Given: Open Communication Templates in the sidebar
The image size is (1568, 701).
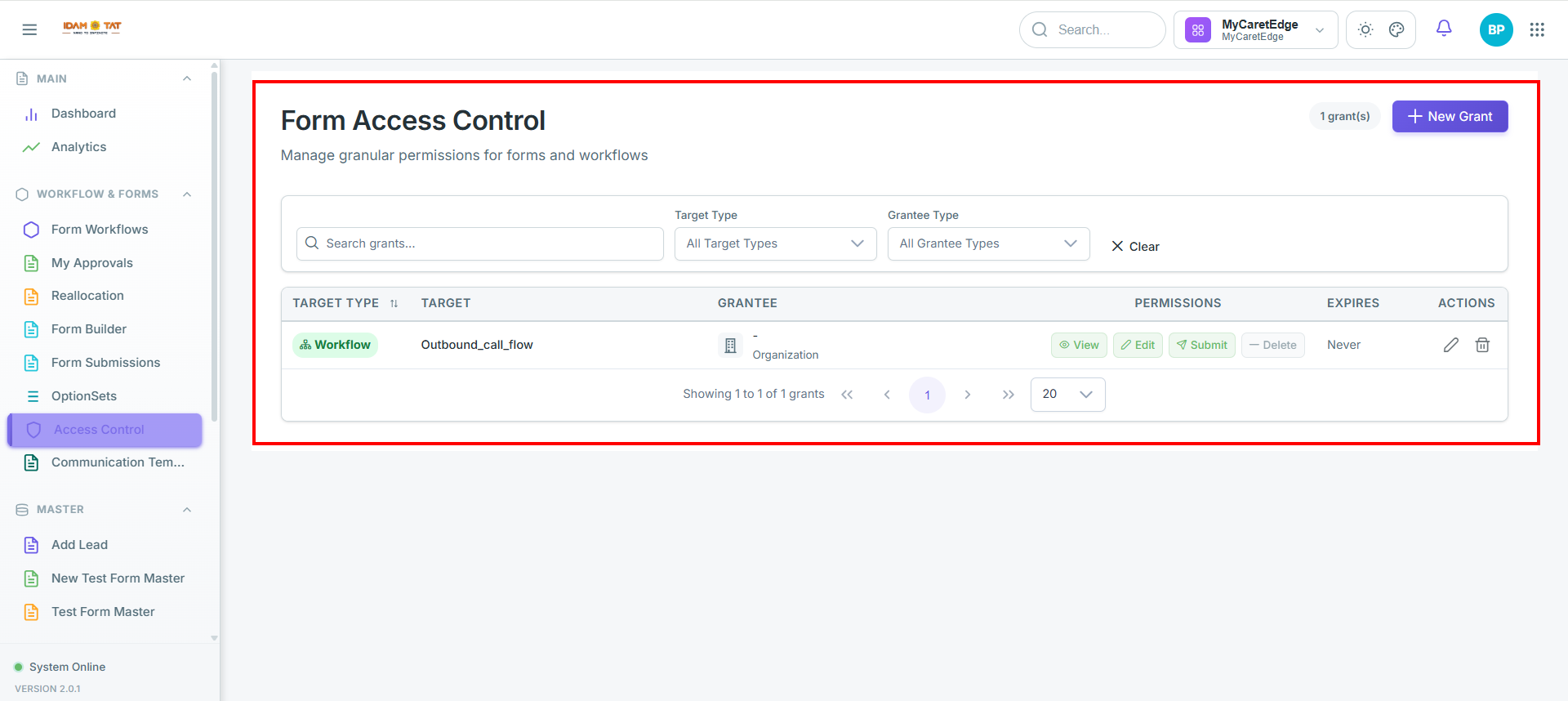Looking at the screenshot, I should click(105, 462).
